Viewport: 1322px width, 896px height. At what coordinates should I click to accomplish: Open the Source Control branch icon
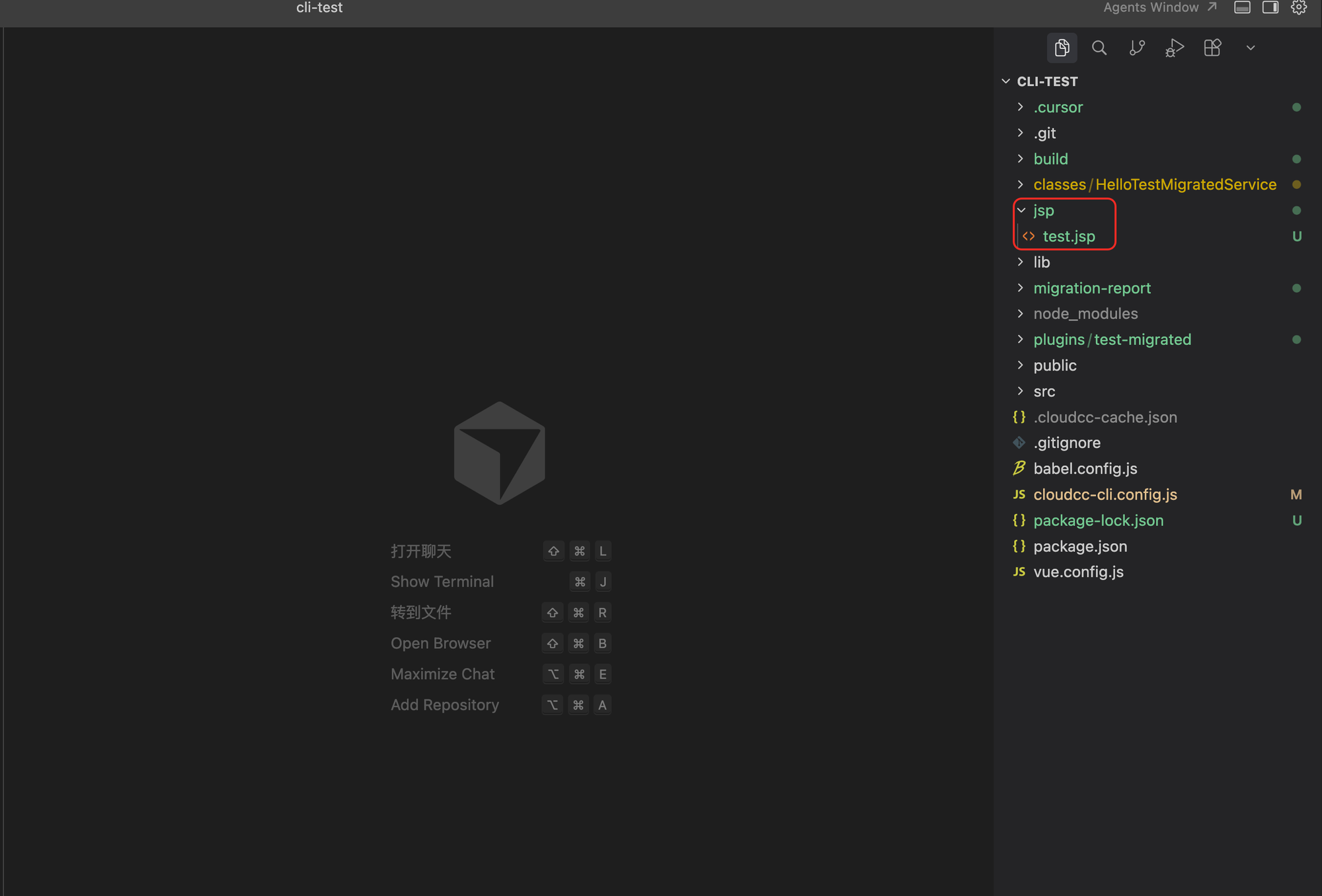tap(1137, 48)
